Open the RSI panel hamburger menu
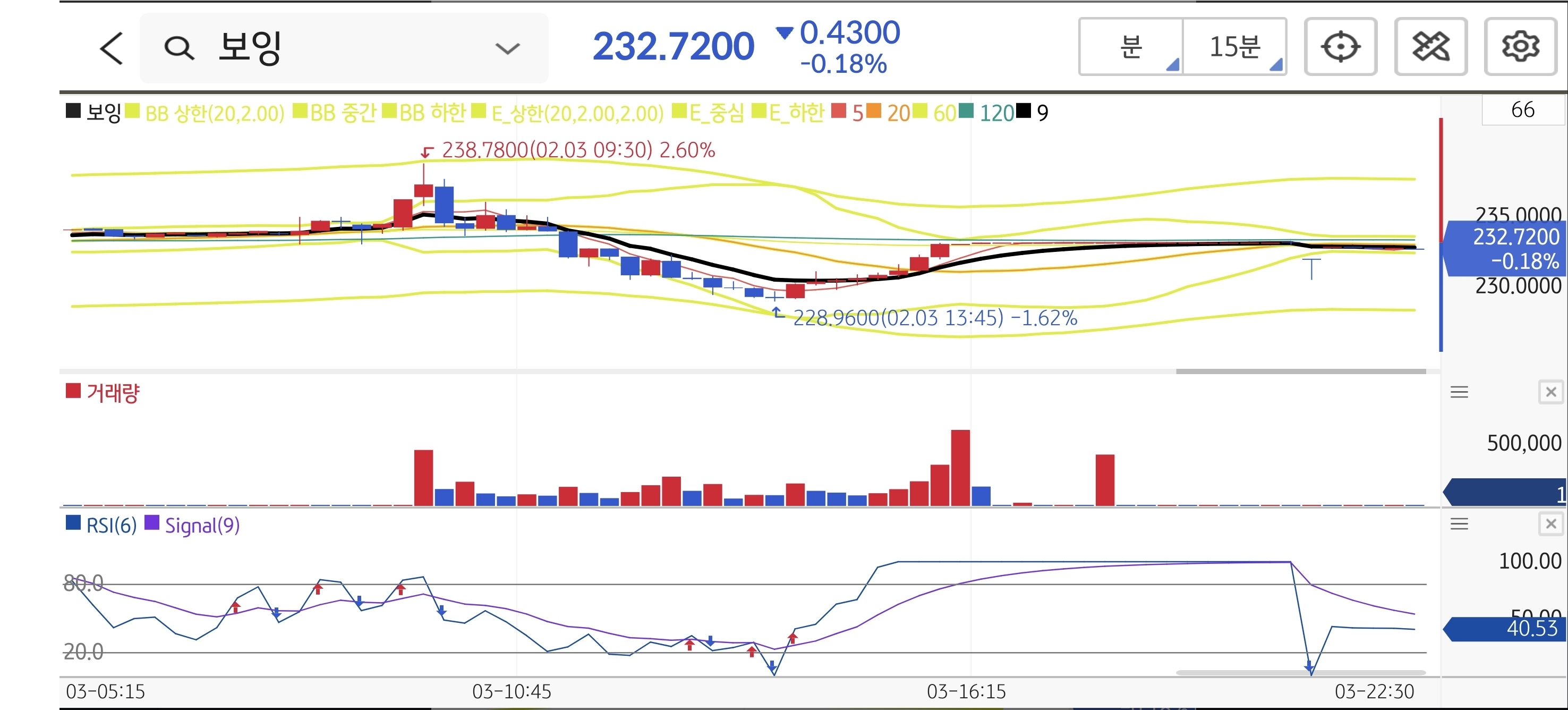1568x710 pixels. point(1459,523)
